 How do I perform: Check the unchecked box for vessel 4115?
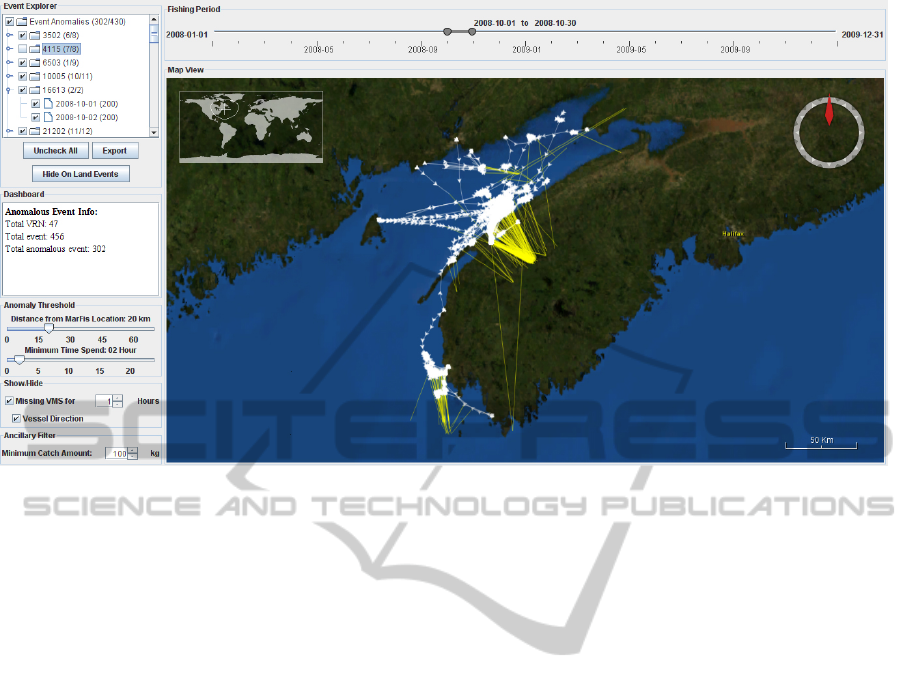pyautogui.click(x=22, y=48)
